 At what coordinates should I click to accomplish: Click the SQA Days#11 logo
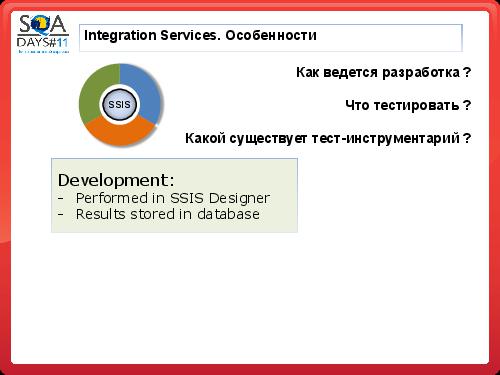(43, 34)
